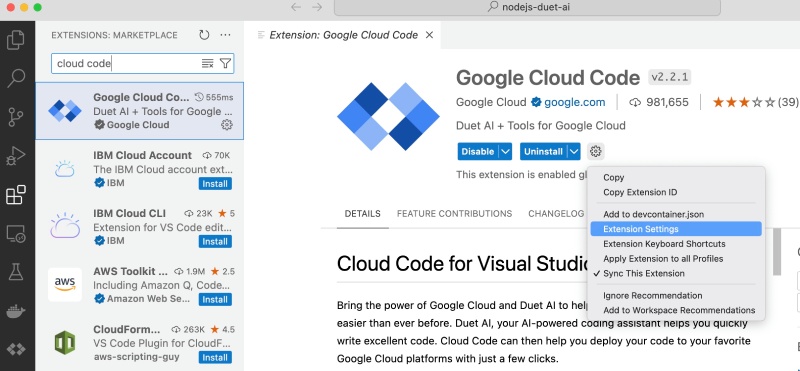
Task: Click the Cloud Code for Visual Studio heading
Action: [463, 264]
